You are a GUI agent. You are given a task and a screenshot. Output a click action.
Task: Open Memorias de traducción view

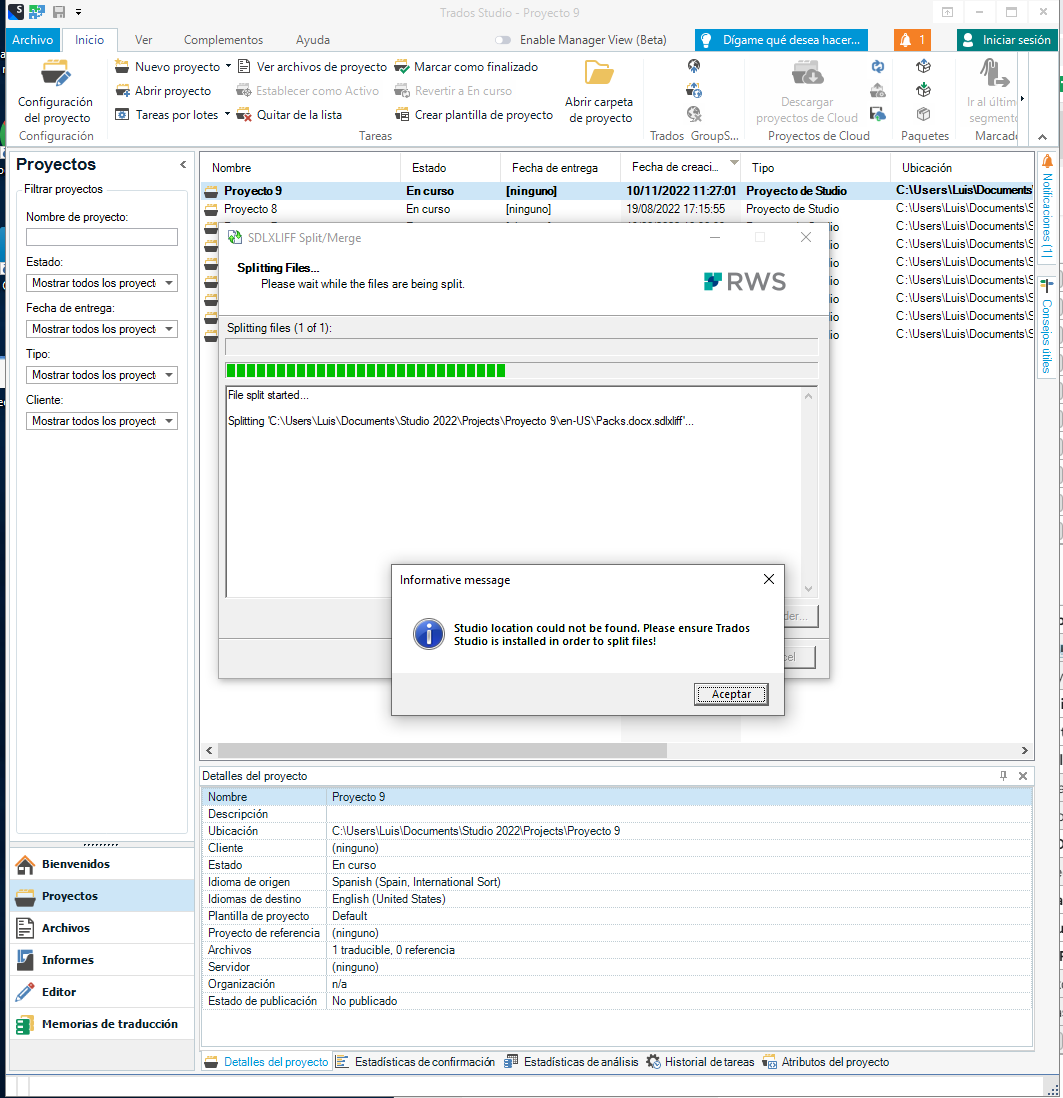[109, 1024]
